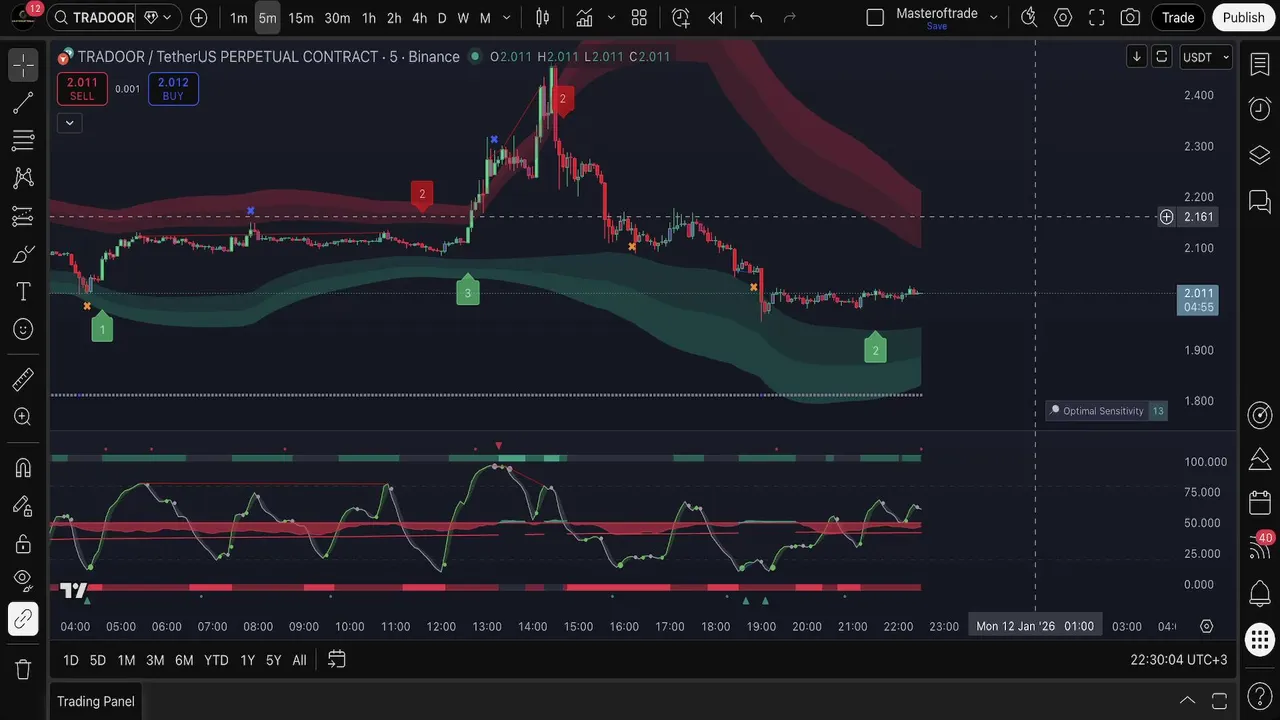The height and width of the screenshot is (720, 1280).
Task: Click the red 2.011 SELL button
Action: pyautogui.click(x=82, y=89)
